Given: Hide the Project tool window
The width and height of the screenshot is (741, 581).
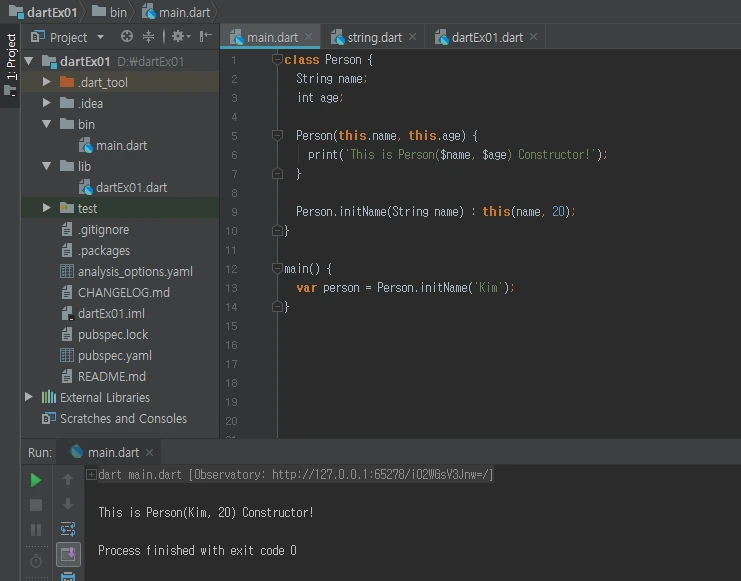Looking at the screenshot, I should click(206, 36).
